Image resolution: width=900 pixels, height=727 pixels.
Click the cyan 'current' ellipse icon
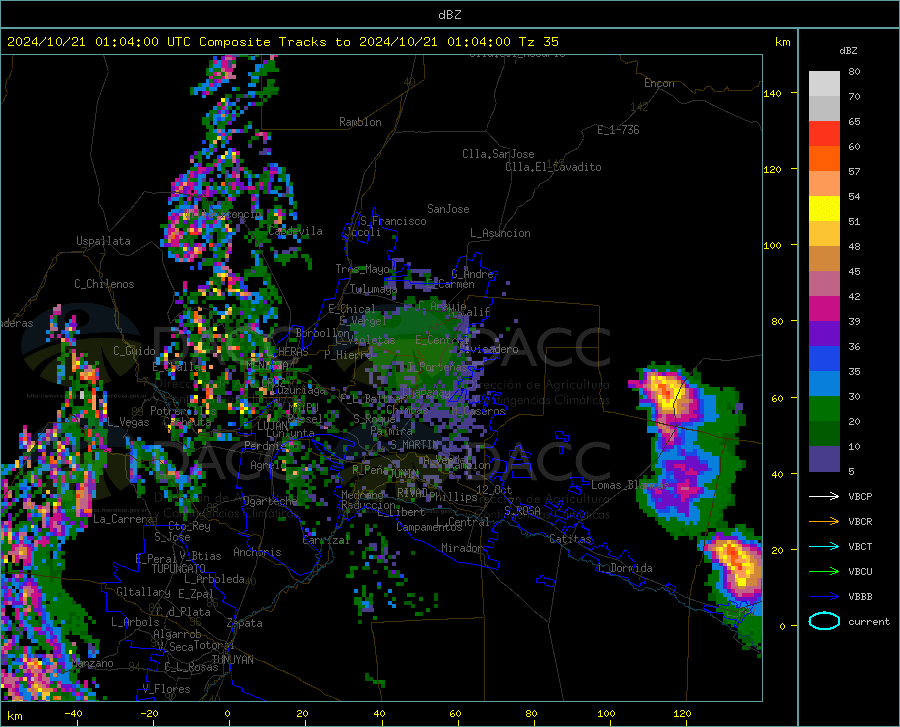tap(824, 621)
